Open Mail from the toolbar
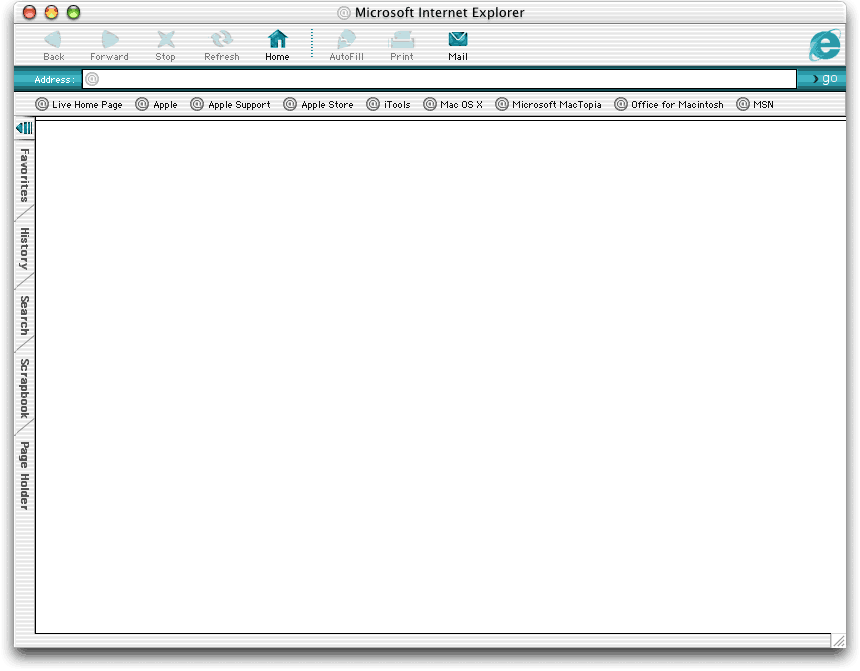The height and width of the screenshot is (671, 860). [458, 40]
